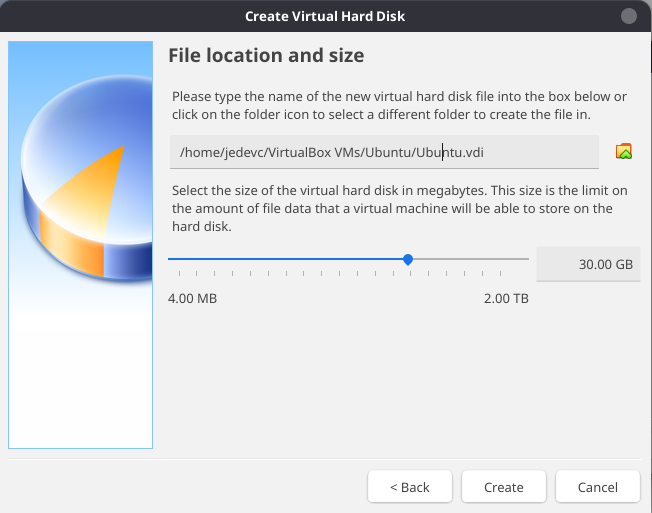
Task: Close the dialog via title bar button
Action: click(628, 16)
